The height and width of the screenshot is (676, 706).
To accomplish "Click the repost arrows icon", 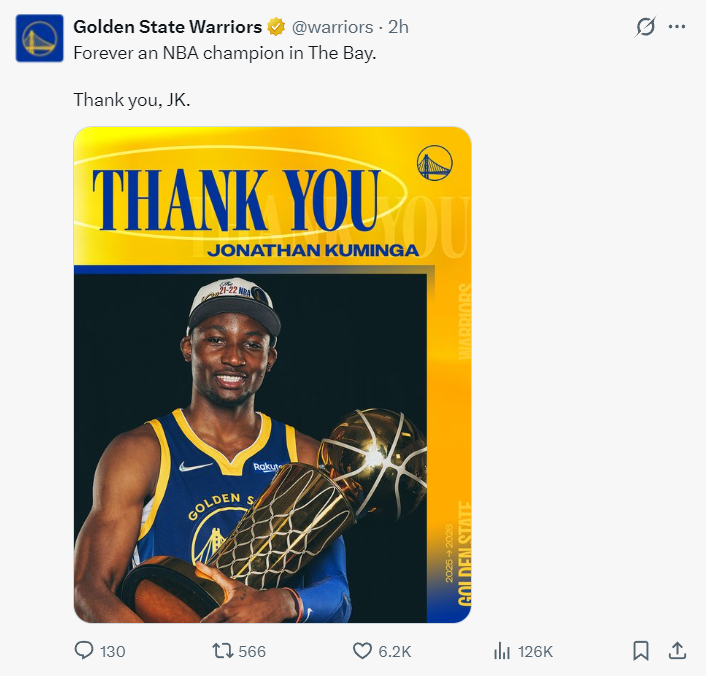I will coord(222,651).
